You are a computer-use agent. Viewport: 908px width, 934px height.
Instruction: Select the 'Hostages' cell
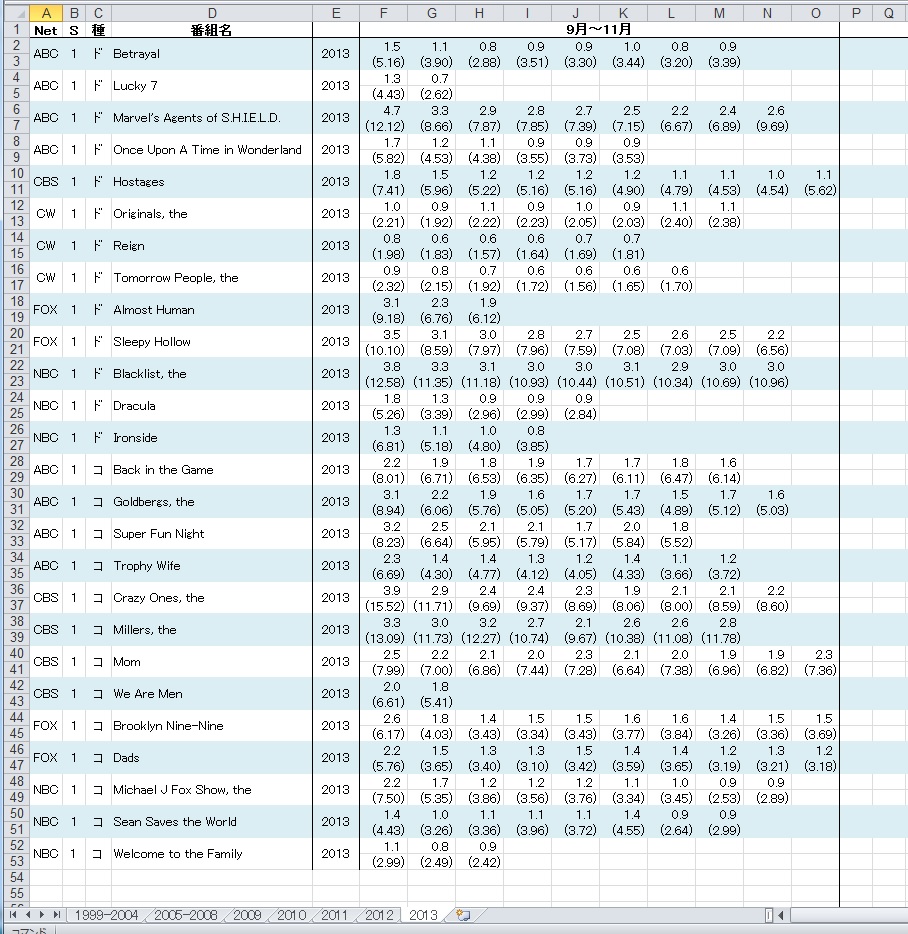[x=212, y=182]
